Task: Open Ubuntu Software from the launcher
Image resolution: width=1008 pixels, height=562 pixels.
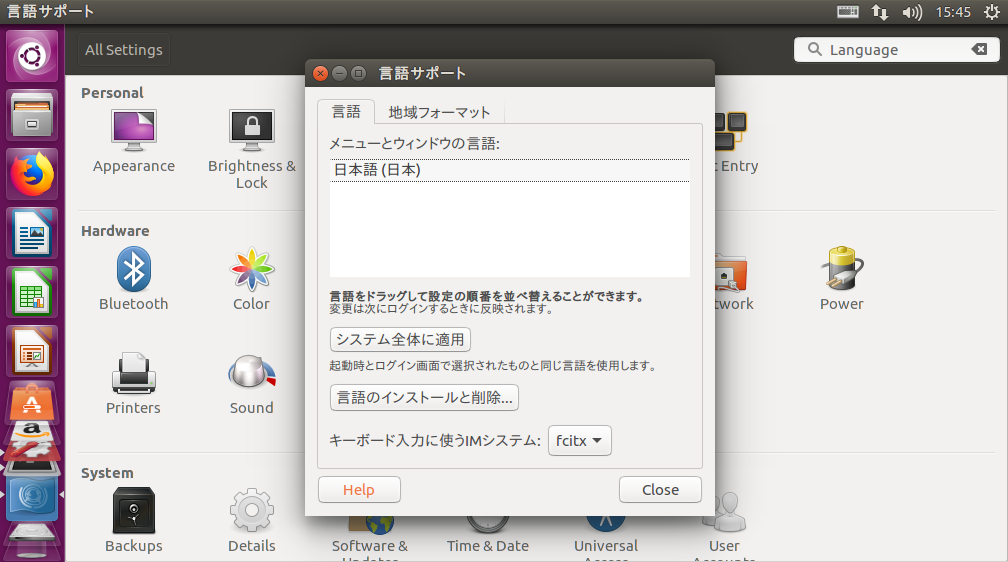Action: coord(32,403)
